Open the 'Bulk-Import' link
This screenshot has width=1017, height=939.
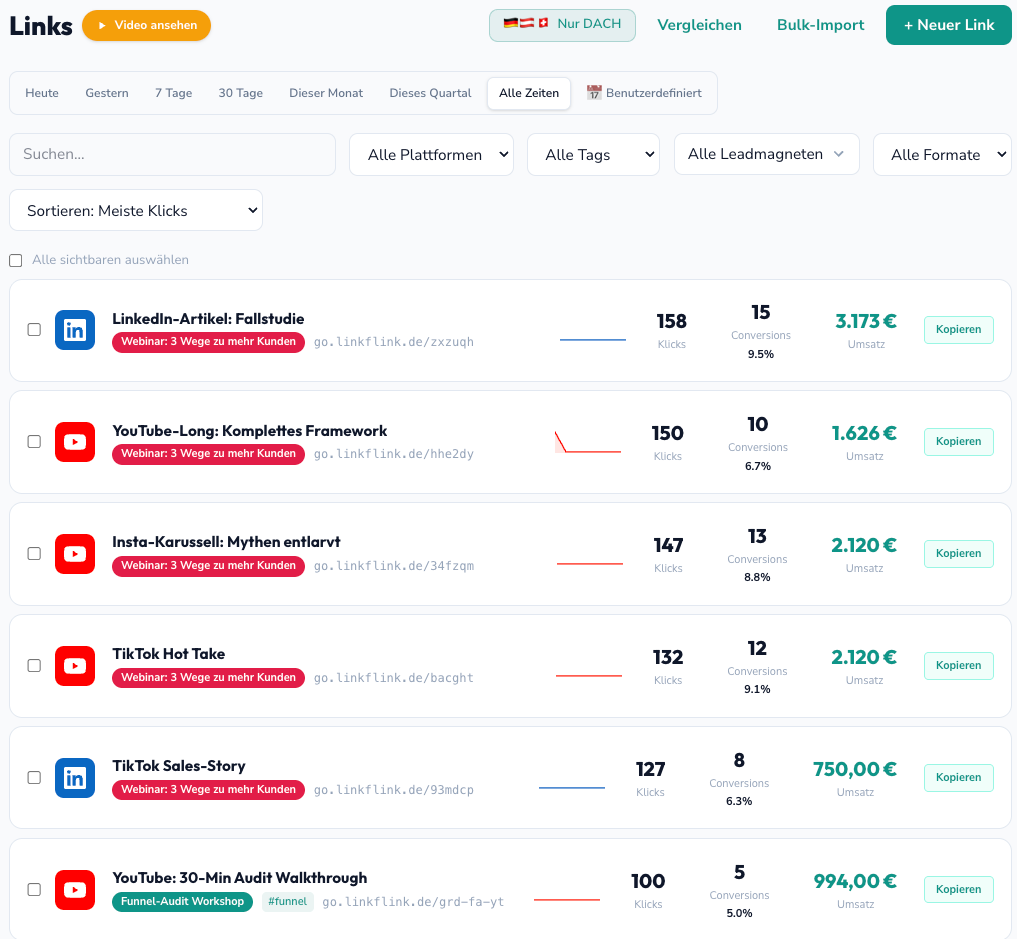[820, 25]
